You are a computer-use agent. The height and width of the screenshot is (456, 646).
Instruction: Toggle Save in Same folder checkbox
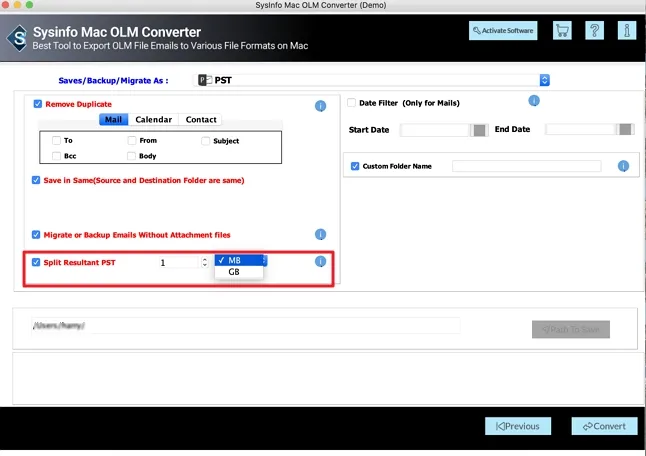tap(36, 180)
